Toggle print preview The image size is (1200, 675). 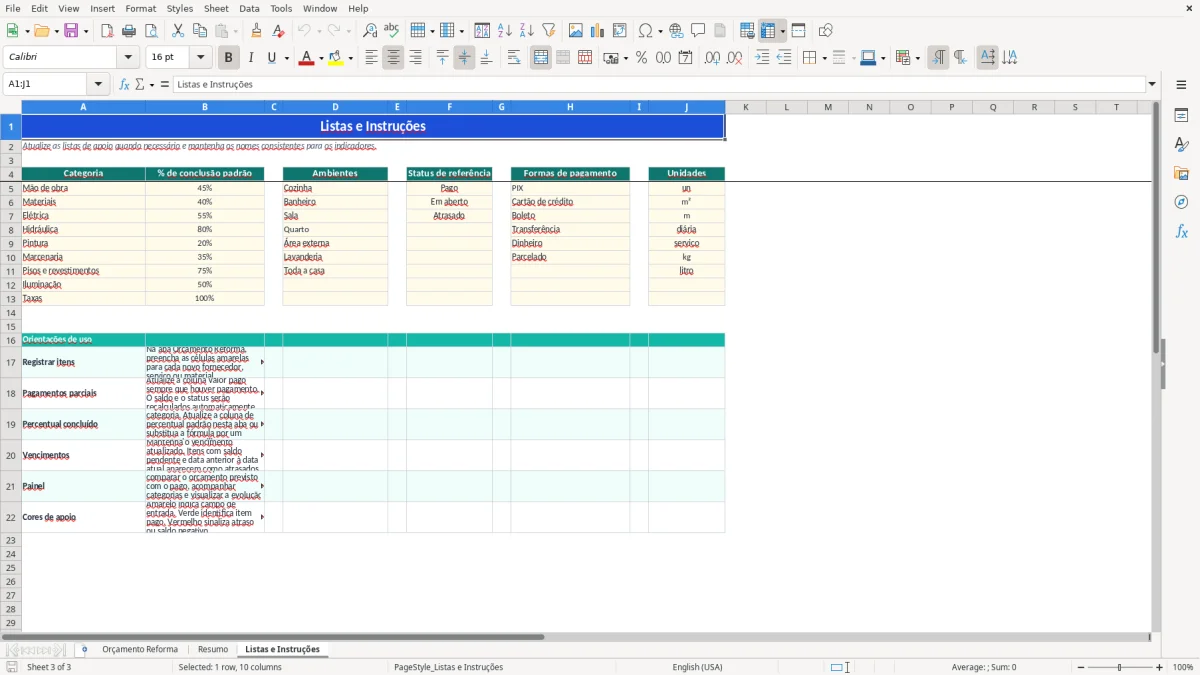tap(150, 31)
